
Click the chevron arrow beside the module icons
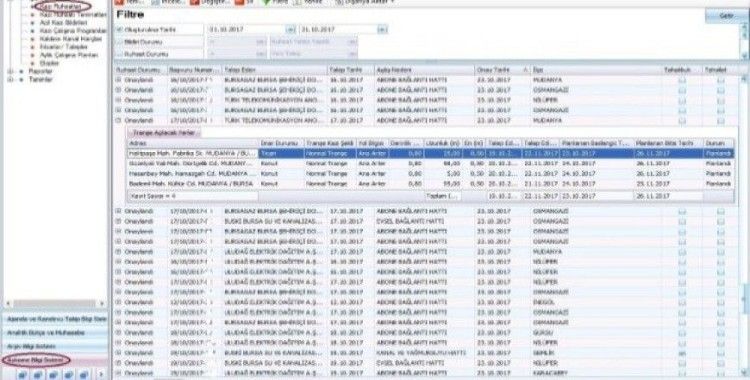click(x=101, y=375)
